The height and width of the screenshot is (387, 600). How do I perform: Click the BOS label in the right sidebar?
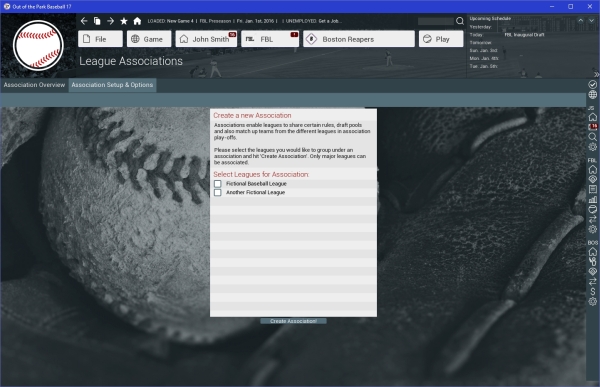[x=592, y=243]
